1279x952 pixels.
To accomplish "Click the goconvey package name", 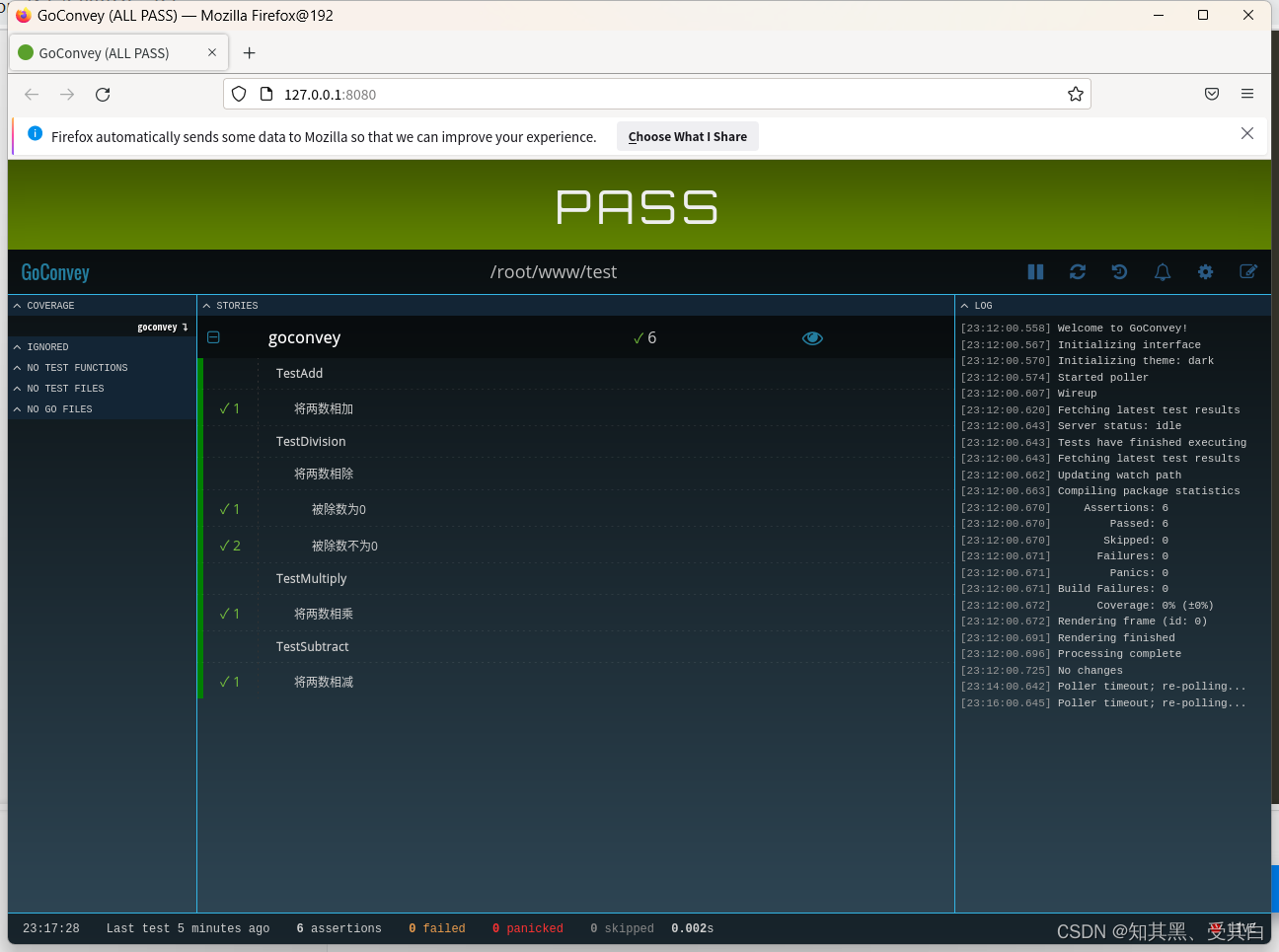I will 304,337.
